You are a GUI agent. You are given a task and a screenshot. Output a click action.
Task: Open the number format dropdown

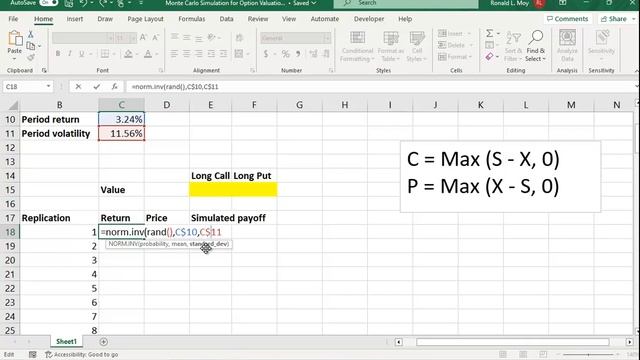[x=327, y=38]
